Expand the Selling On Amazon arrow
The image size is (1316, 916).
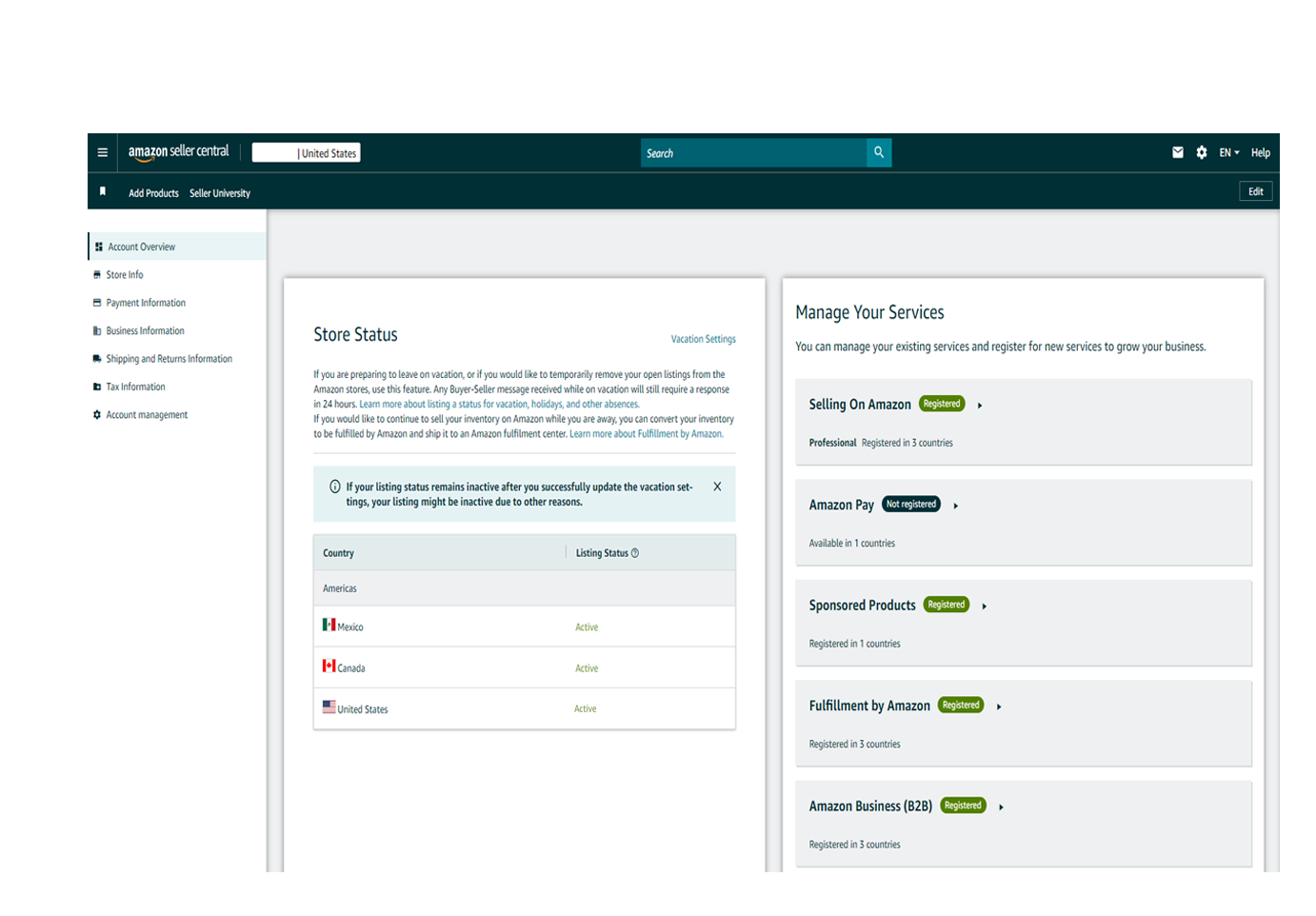[x=980, y=406]
